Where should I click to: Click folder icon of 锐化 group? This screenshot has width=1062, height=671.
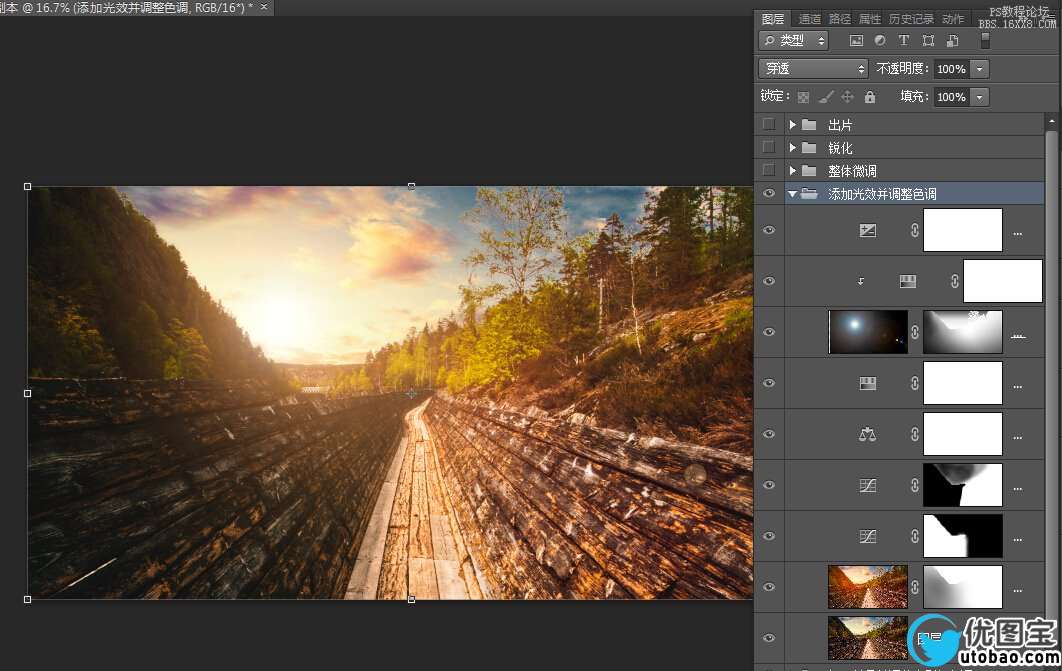809,148
